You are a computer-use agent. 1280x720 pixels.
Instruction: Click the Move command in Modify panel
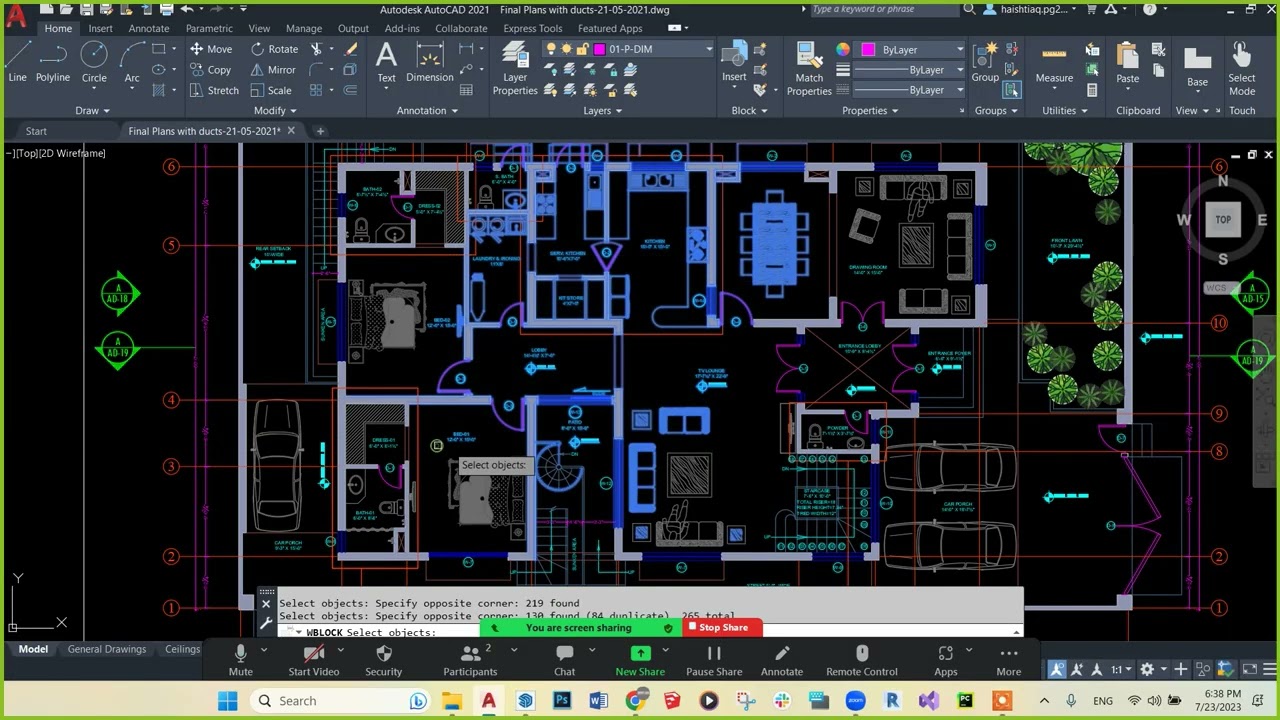(x=211, y=49)
